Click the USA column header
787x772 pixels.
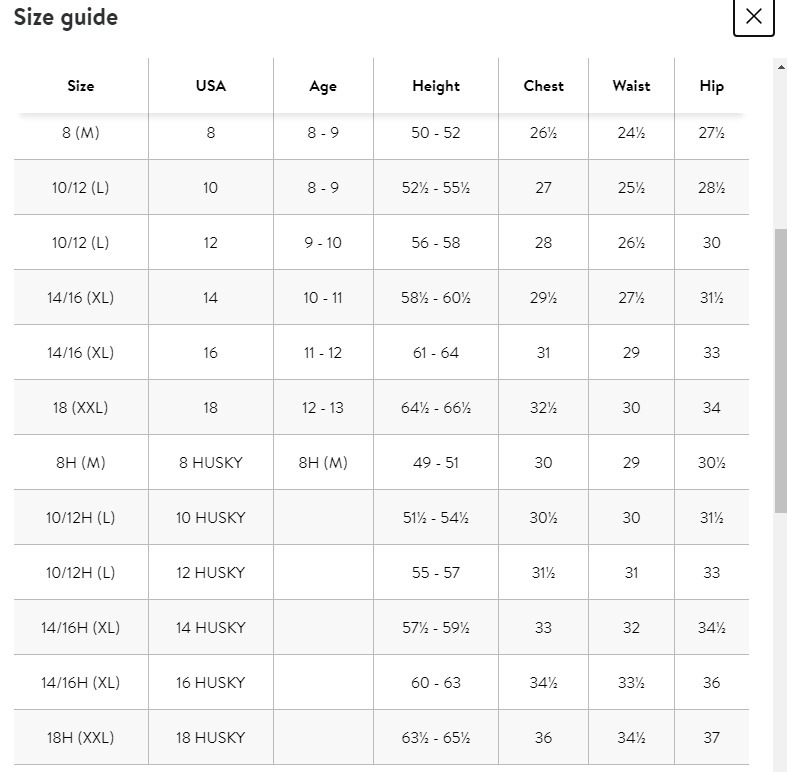point(211,86)
